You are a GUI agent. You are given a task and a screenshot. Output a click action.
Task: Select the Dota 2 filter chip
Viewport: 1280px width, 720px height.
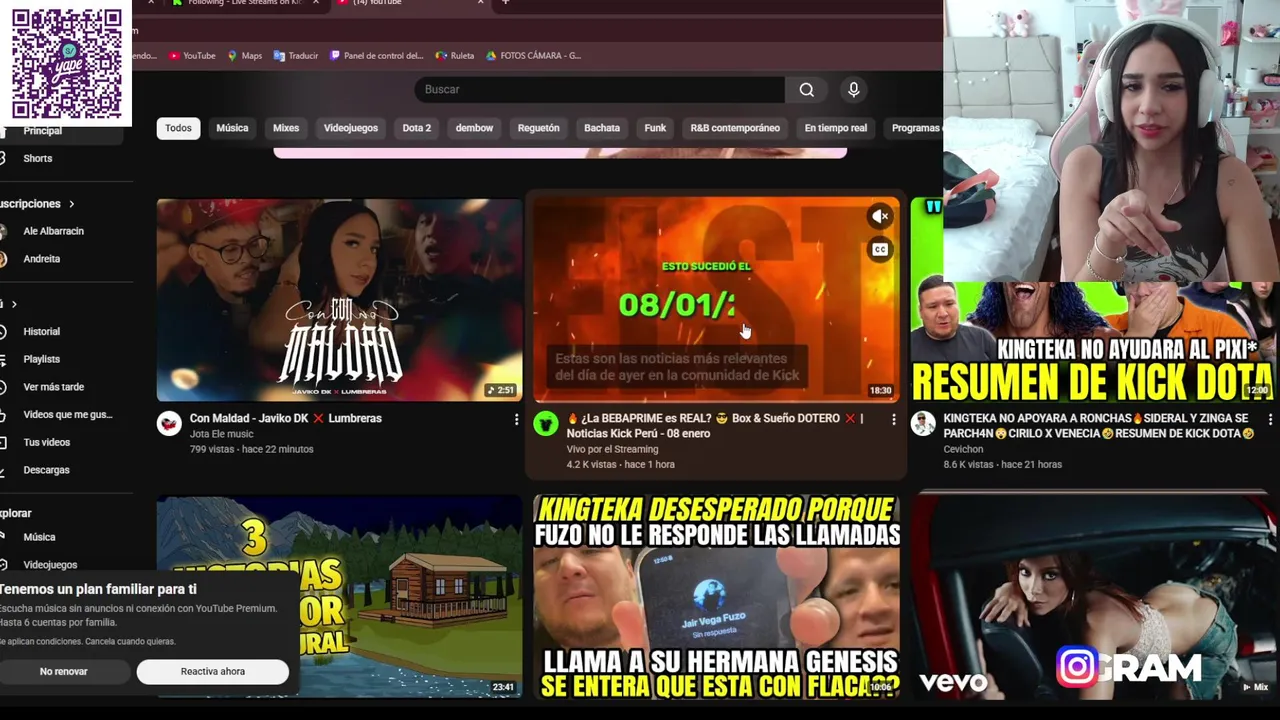(417, 128)
